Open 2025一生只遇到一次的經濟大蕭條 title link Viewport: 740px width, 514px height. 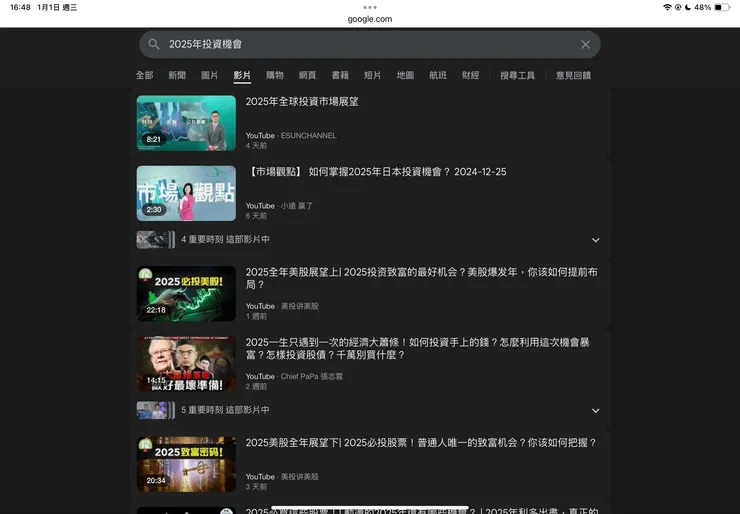click(418, 348)
